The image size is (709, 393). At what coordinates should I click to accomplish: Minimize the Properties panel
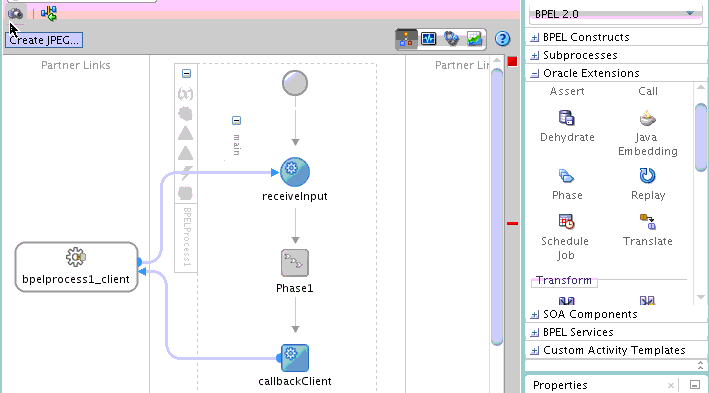pyautogui.click(x=695, y=385)
